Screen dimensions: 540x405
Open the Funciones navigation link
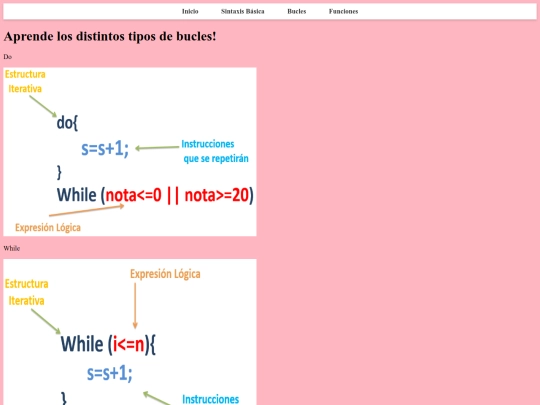point(343,11)
